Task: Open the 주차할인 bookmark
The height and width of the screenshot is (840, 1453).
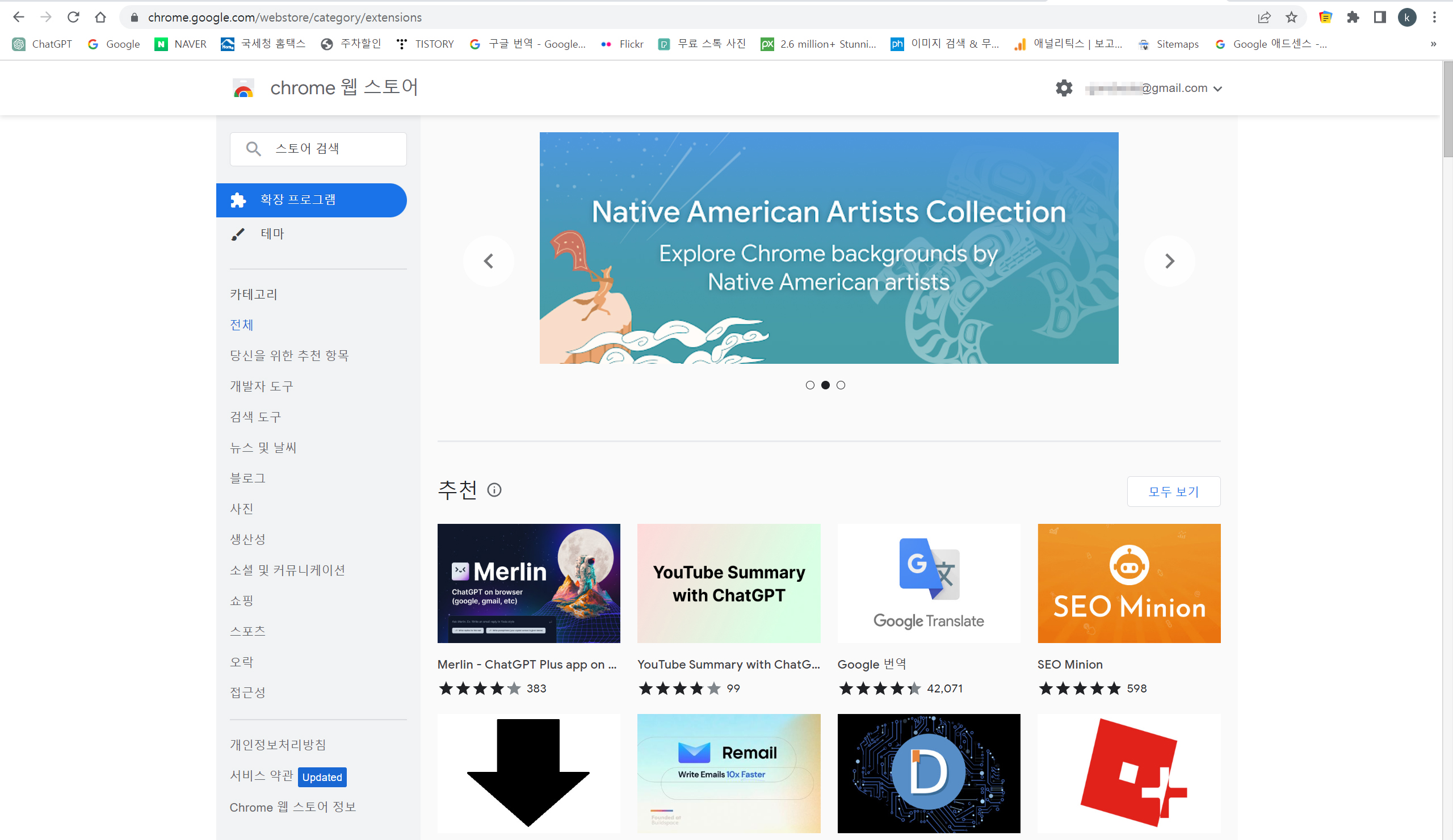Action: 351,44
